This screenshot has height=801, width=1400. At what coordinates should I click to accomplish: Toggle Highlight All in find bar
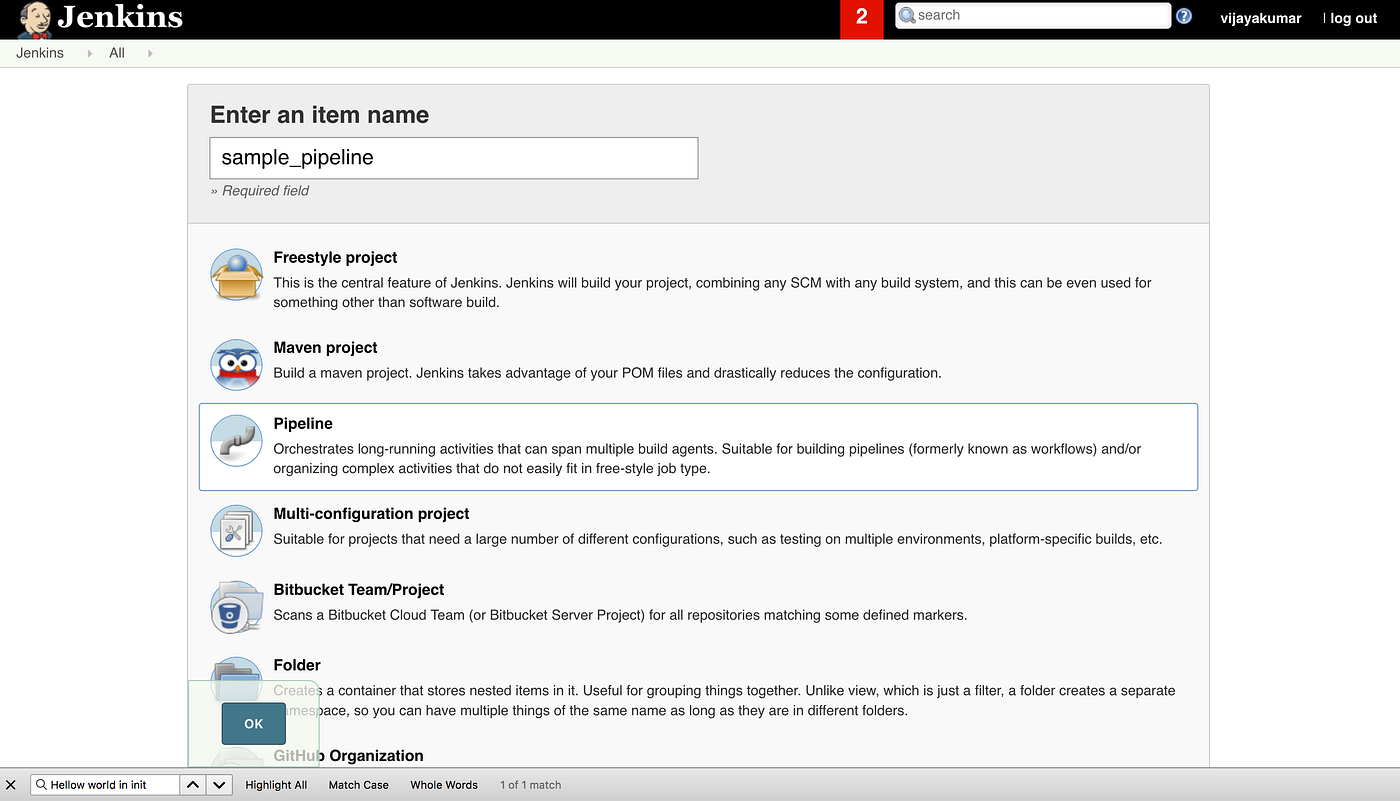tap(276, 785)
